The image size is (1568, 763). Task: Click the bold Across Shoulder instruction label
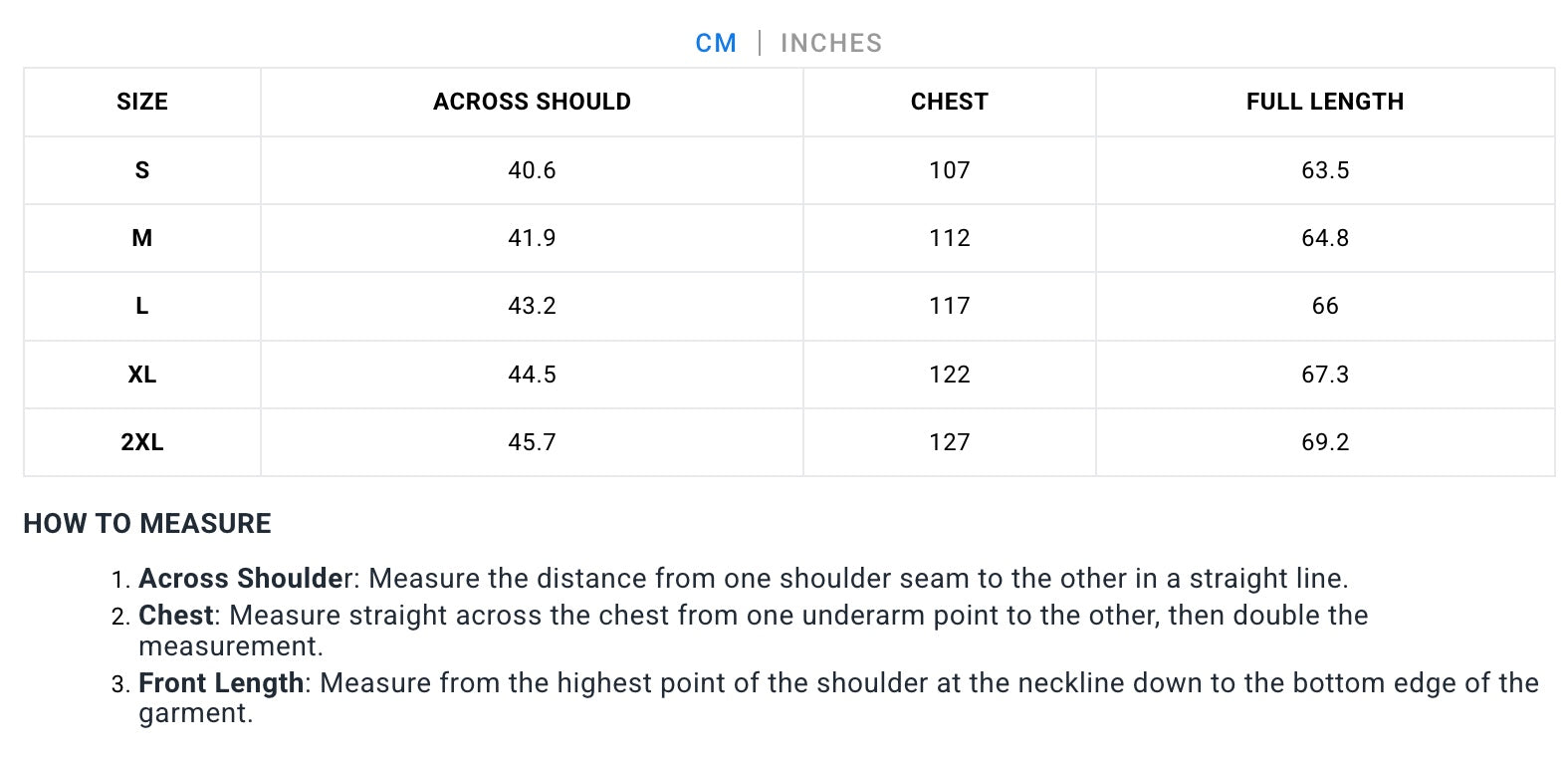pyautogui.click(x=245, y=579)
